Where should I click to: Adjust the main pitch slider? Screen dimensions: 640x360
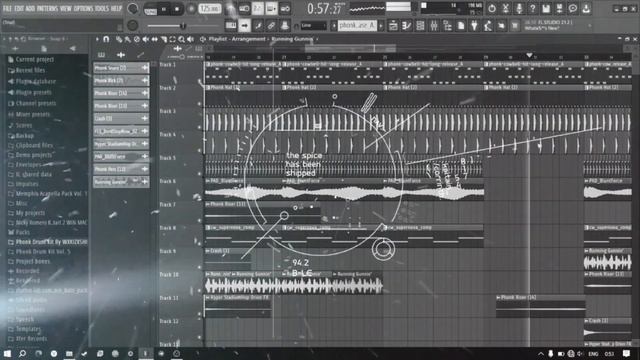pyautogui.click(x=183, y=26)
